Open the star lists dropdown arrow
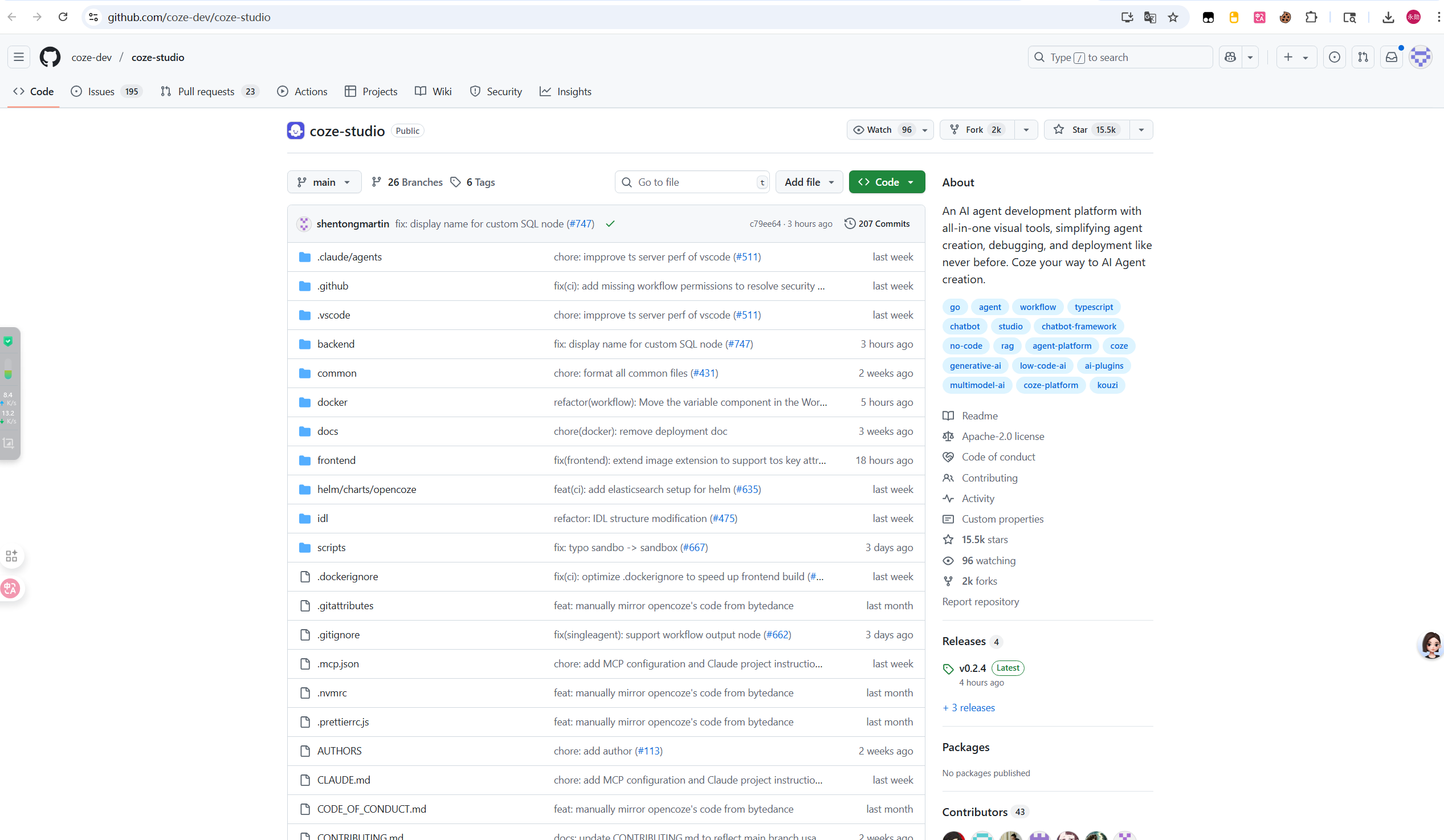 point(1141,130)
